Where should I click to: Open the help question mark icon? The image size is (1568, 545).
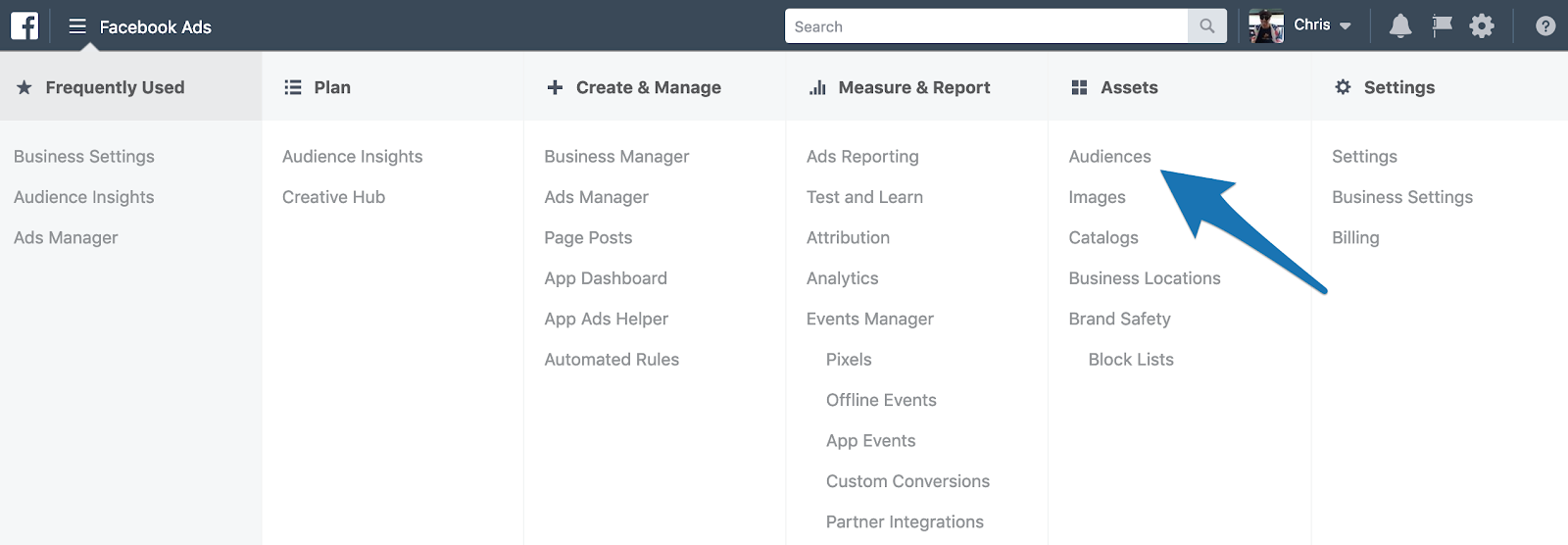pyautogui.click(x=1545, y=26)
